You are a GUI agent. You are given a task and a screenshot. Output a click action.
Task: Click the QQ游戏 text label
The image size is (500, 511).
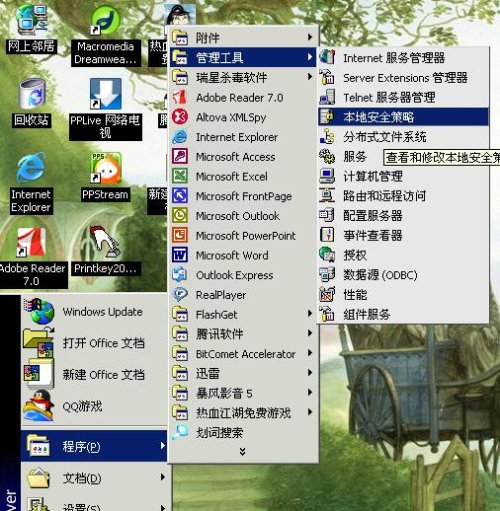pos(82,406)
